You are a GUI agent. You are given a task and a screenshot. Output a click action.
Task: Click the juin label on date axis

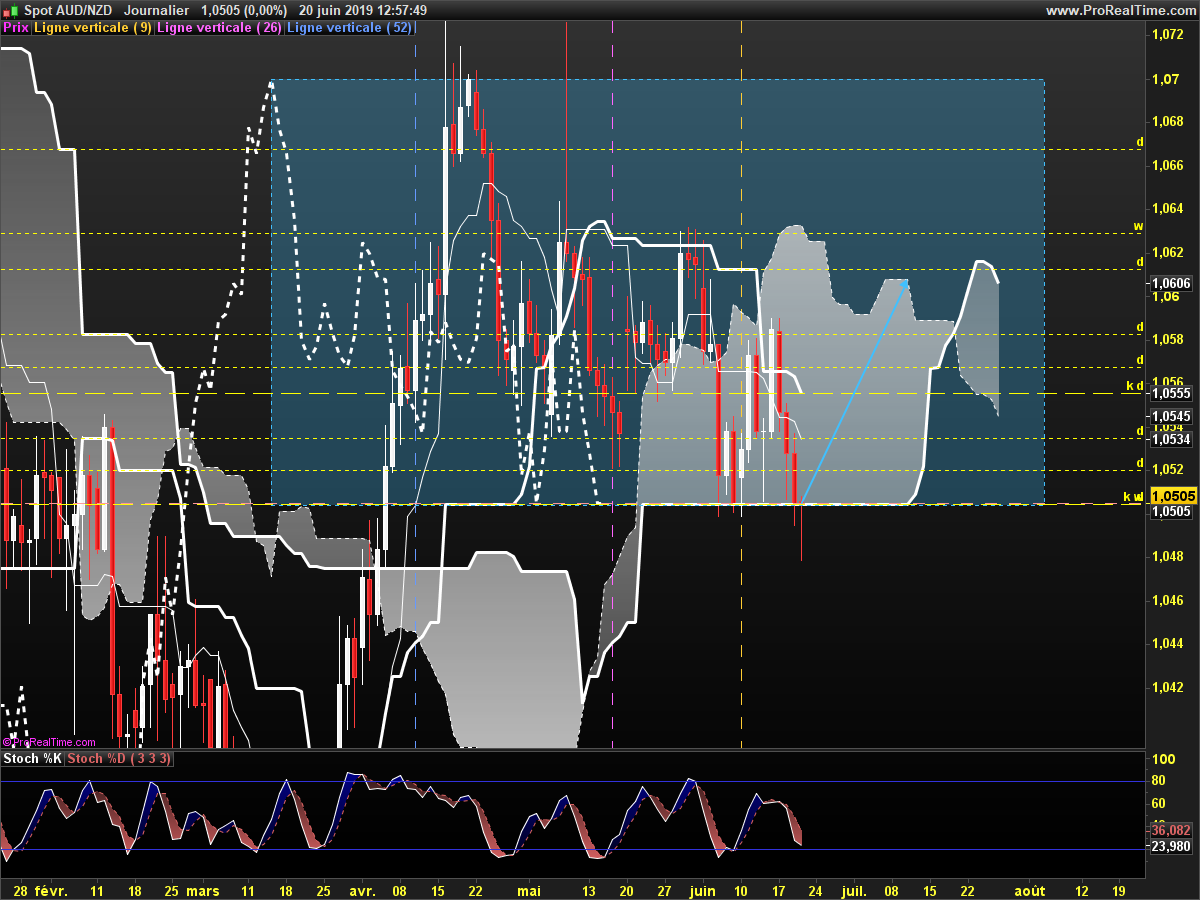(703, 889)
